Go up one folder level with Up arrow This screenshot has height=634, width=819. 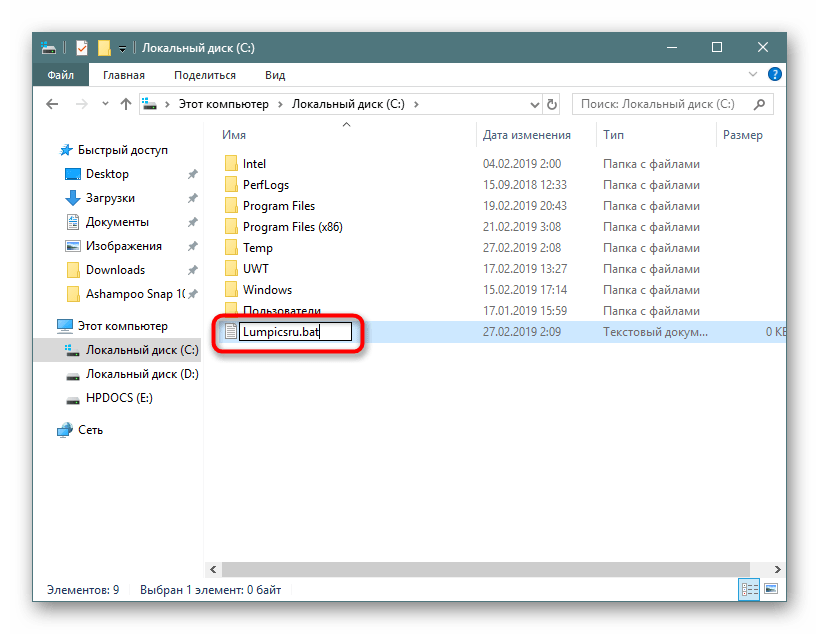coord(125,104)
